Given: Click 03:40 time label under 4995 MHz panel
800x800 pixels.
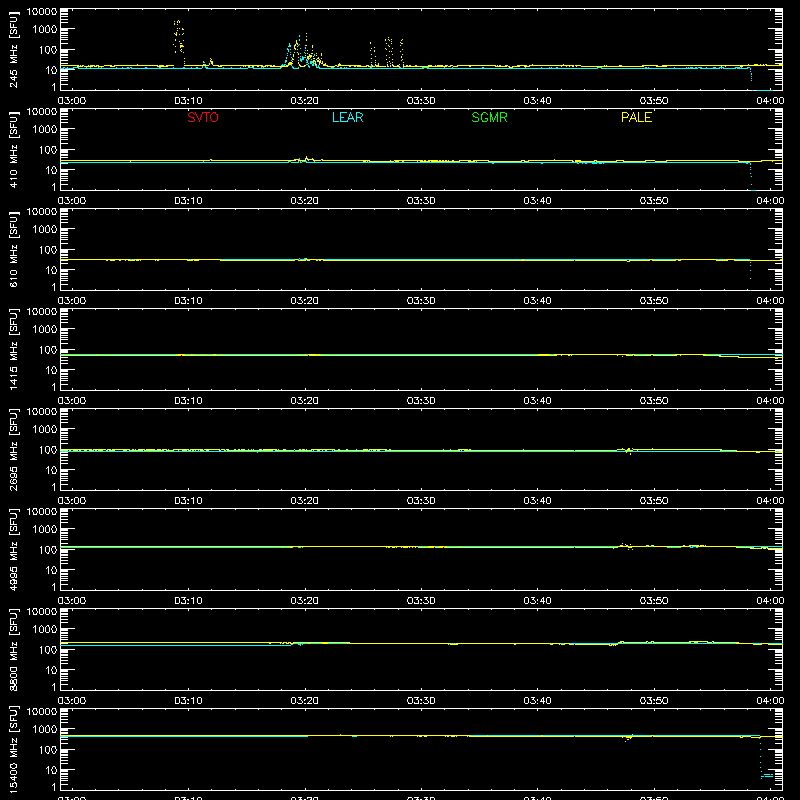Looking at the screenshot, I should (x=537, y=601).
